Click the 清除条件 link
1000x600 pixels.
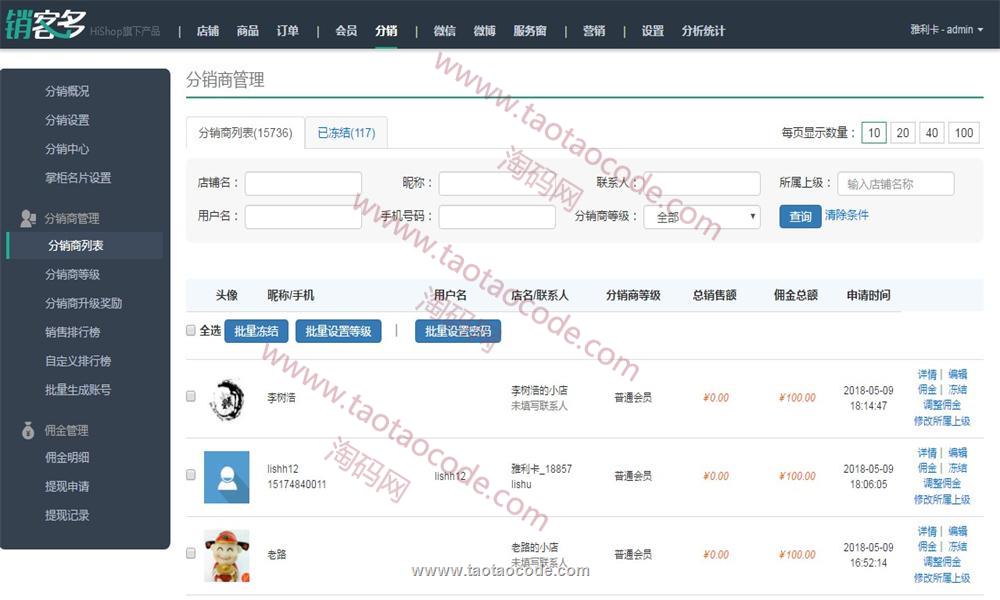tap(846, 215)
